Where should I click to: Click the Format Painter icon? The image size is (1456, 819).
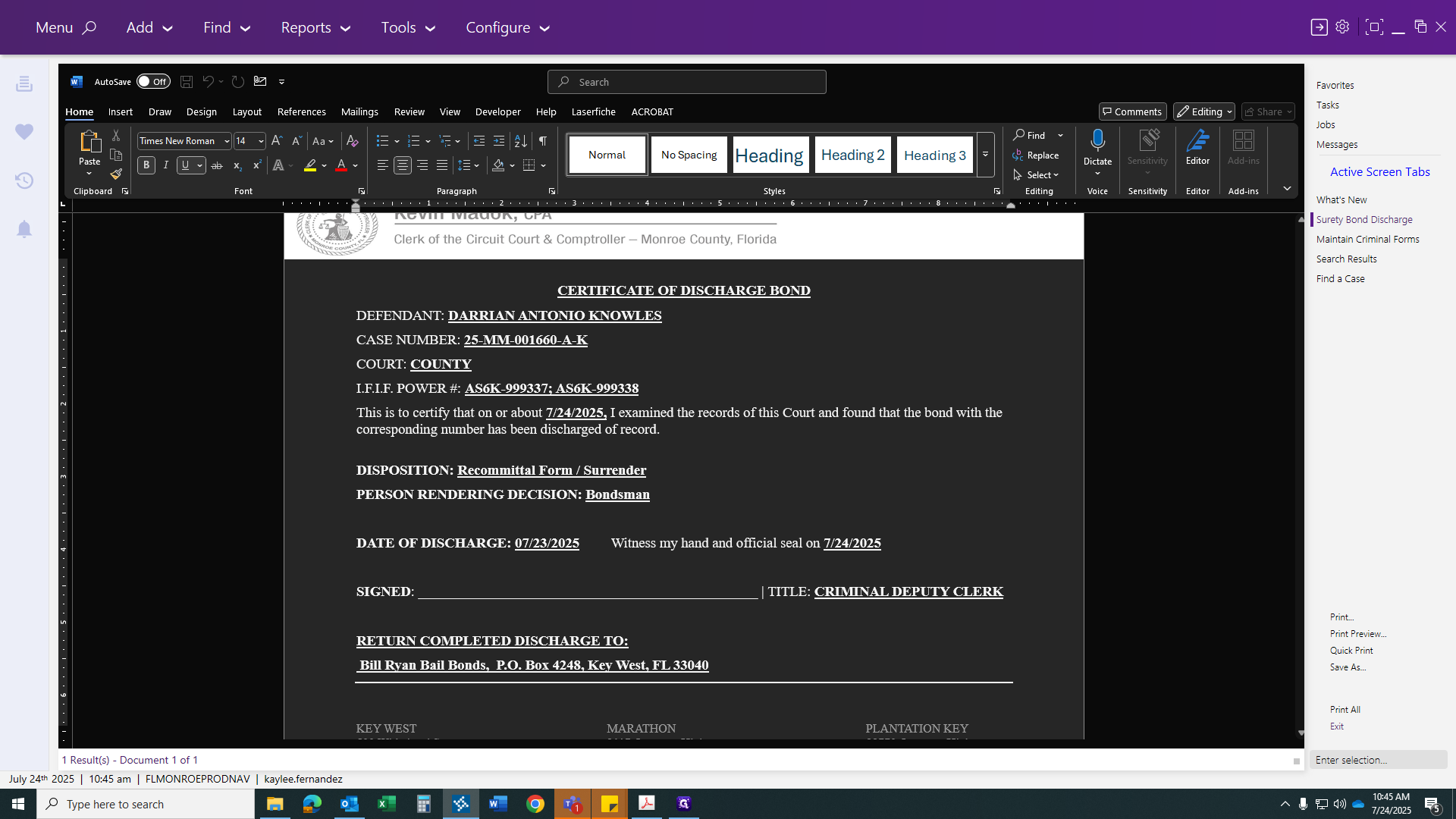pyautogui.click(x=116, y=174)
